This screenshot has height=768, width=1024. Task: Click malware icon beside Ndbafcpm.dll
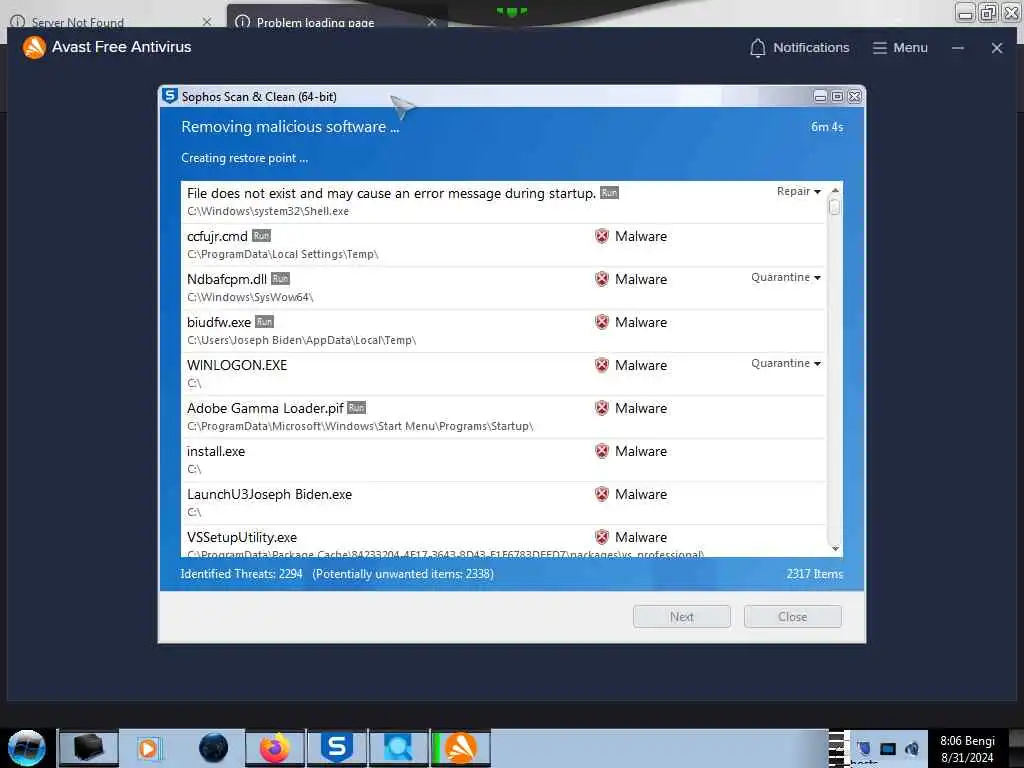point(602,280)
